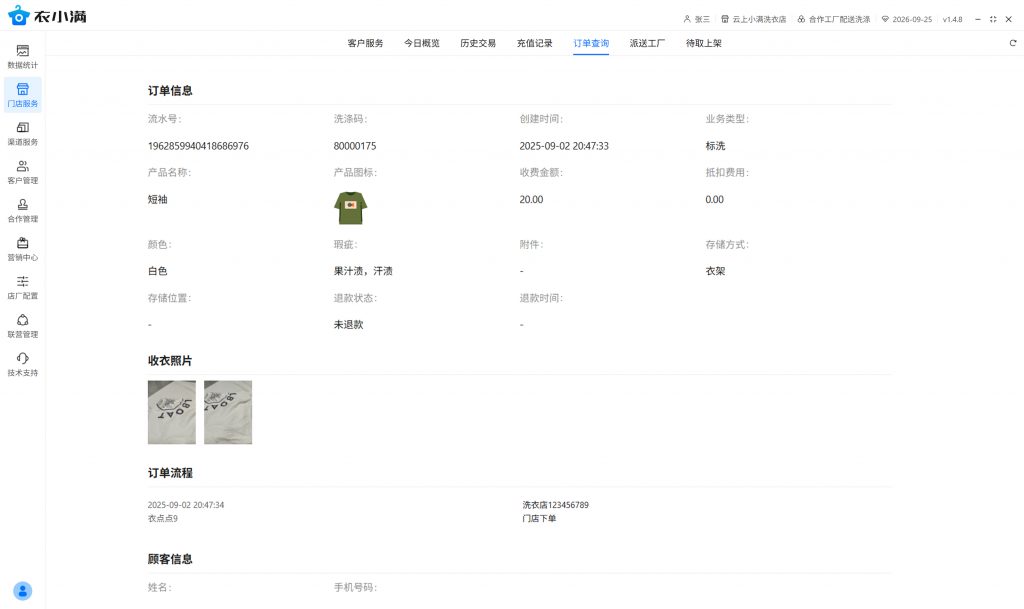This screenshot has height=609, width=1024.
Task: Click the blue user avatar at bottom left
Action: [22, 591]
